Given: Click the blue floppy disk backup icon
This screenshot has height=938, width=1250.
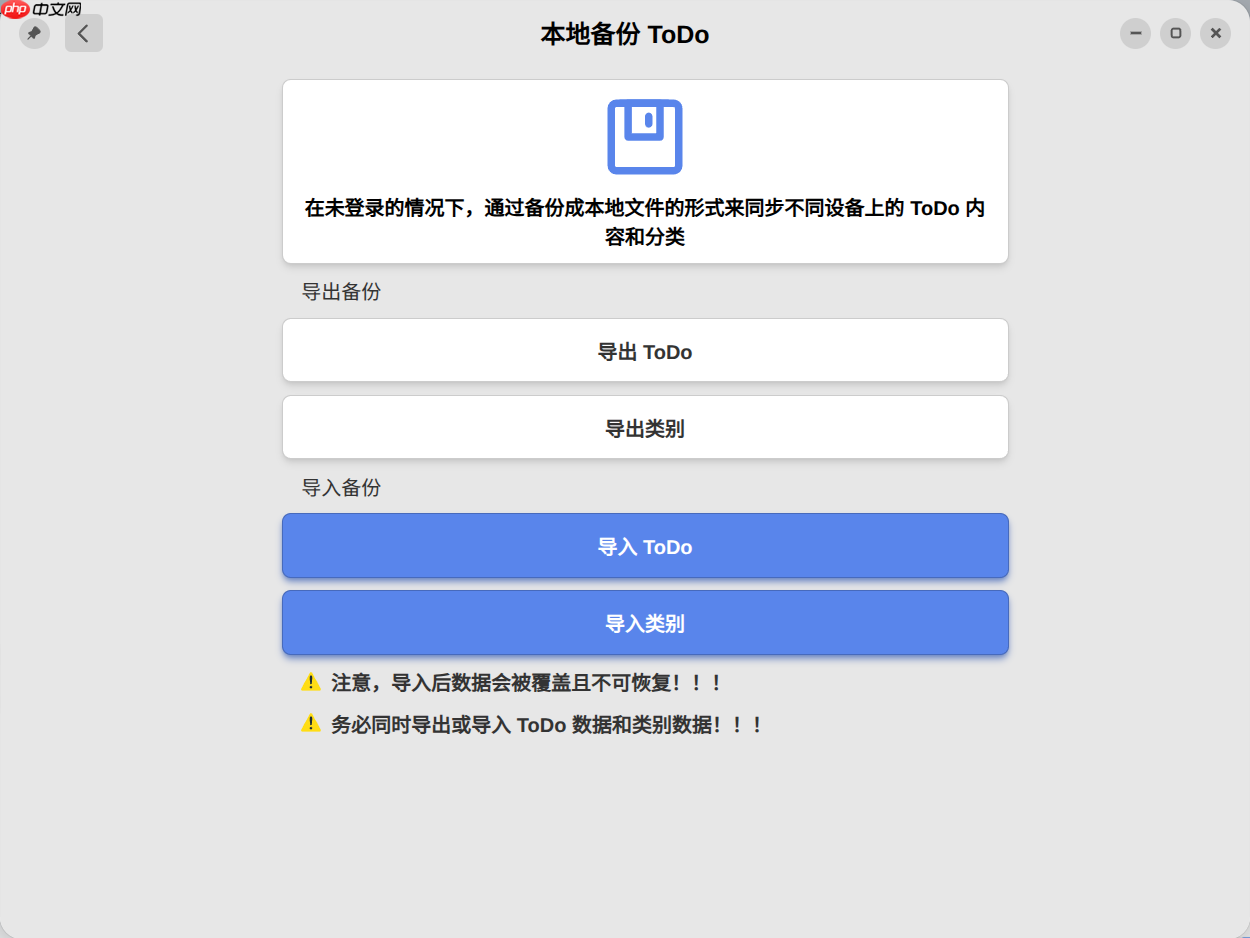Looking at the screenshot, I should pyautogui.click(x=645, y=137).
